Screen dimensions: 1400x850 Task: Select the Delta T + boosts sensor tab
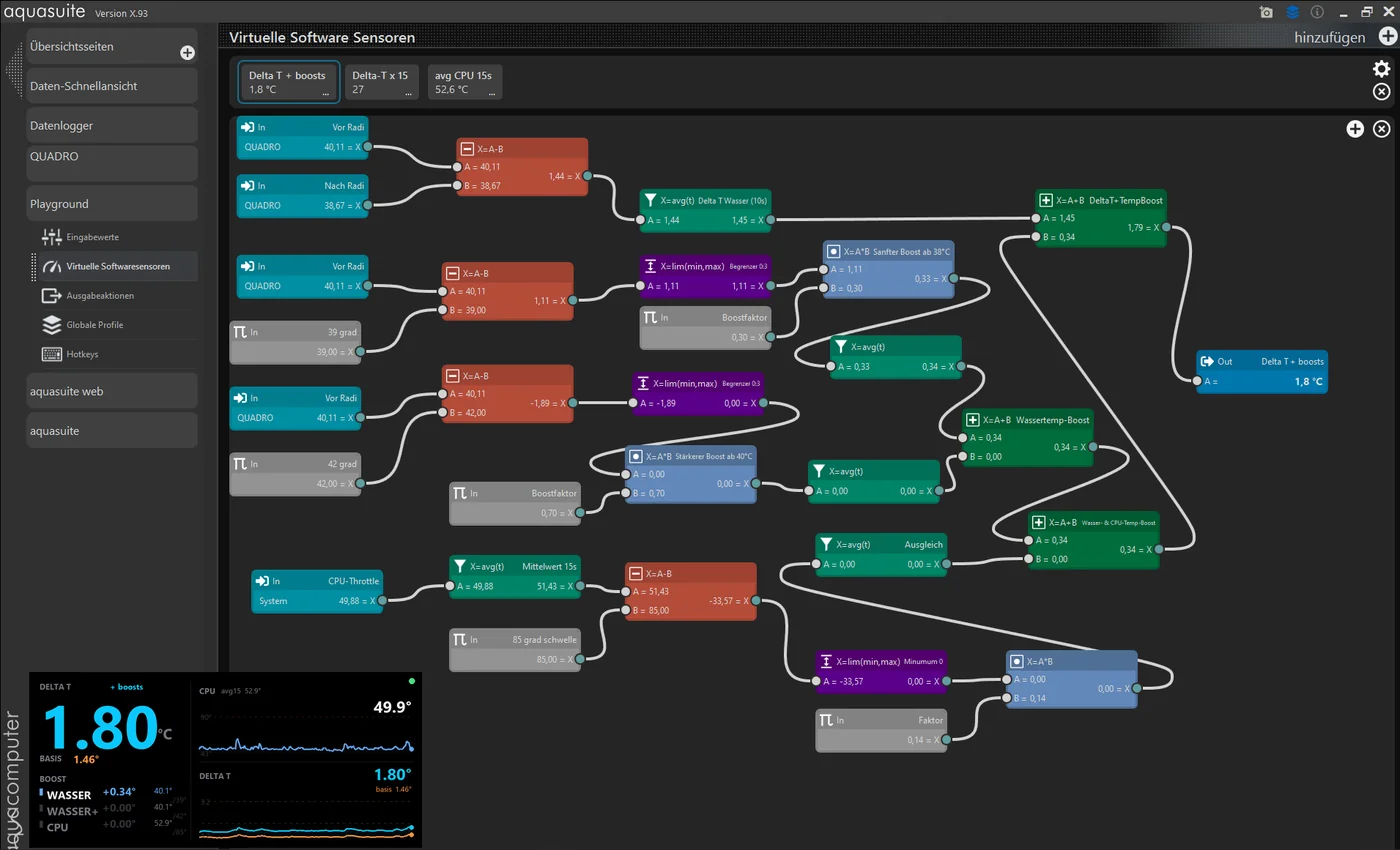pyautogui.click(x=288, y=82)
